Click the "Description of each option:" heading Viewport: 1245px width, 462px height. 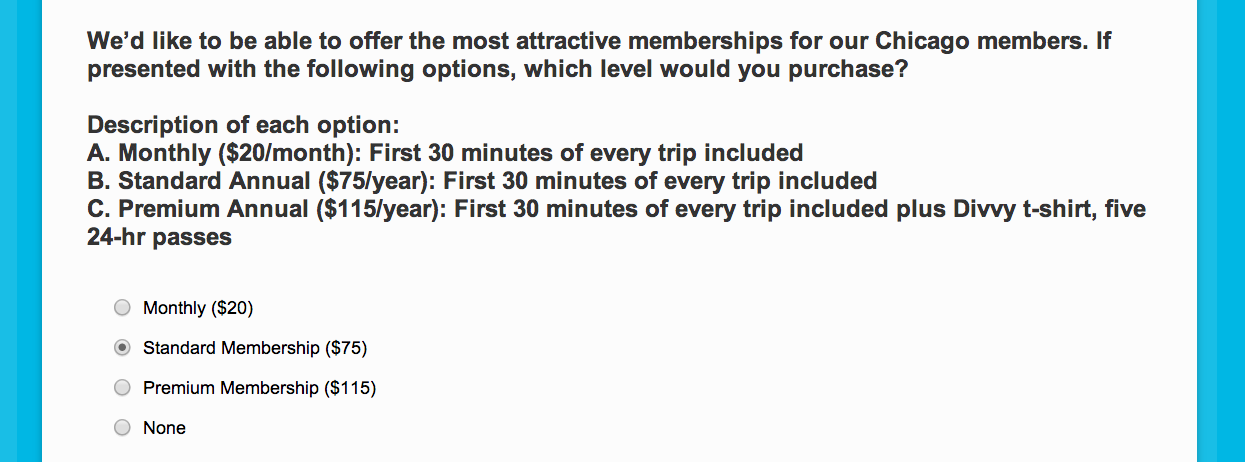coord(243,126)
